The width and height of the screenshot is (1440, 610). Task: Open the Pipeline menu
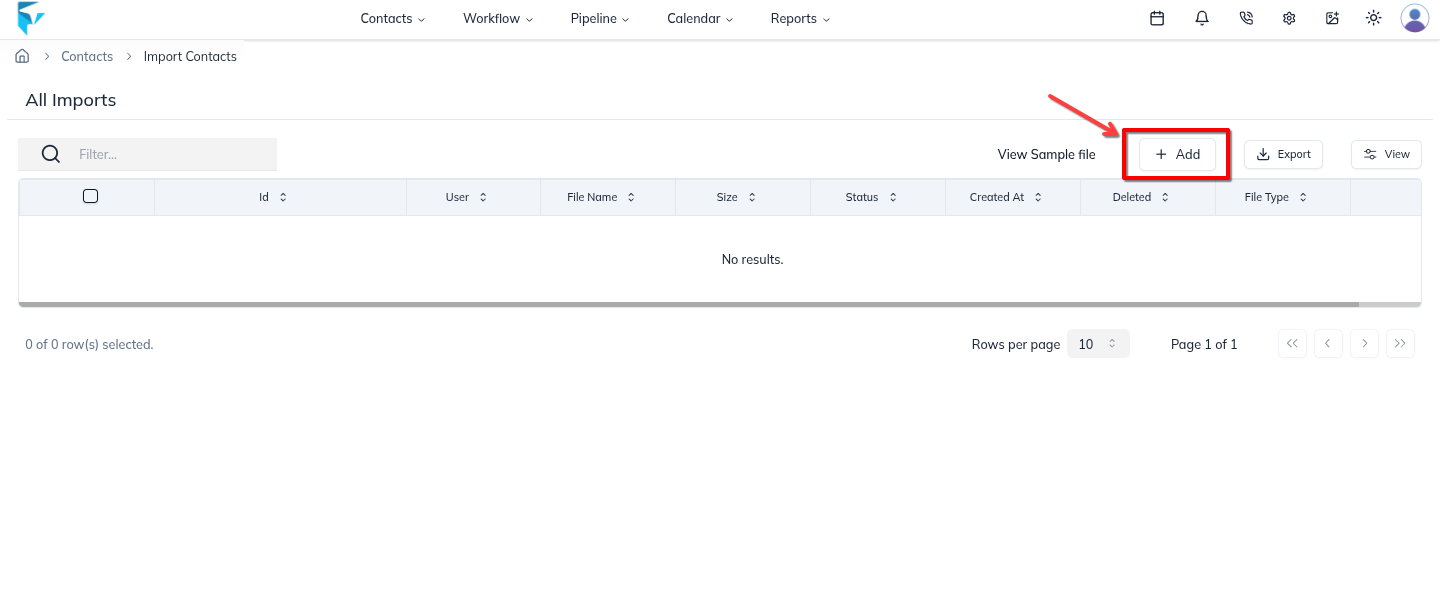[600, 18]
